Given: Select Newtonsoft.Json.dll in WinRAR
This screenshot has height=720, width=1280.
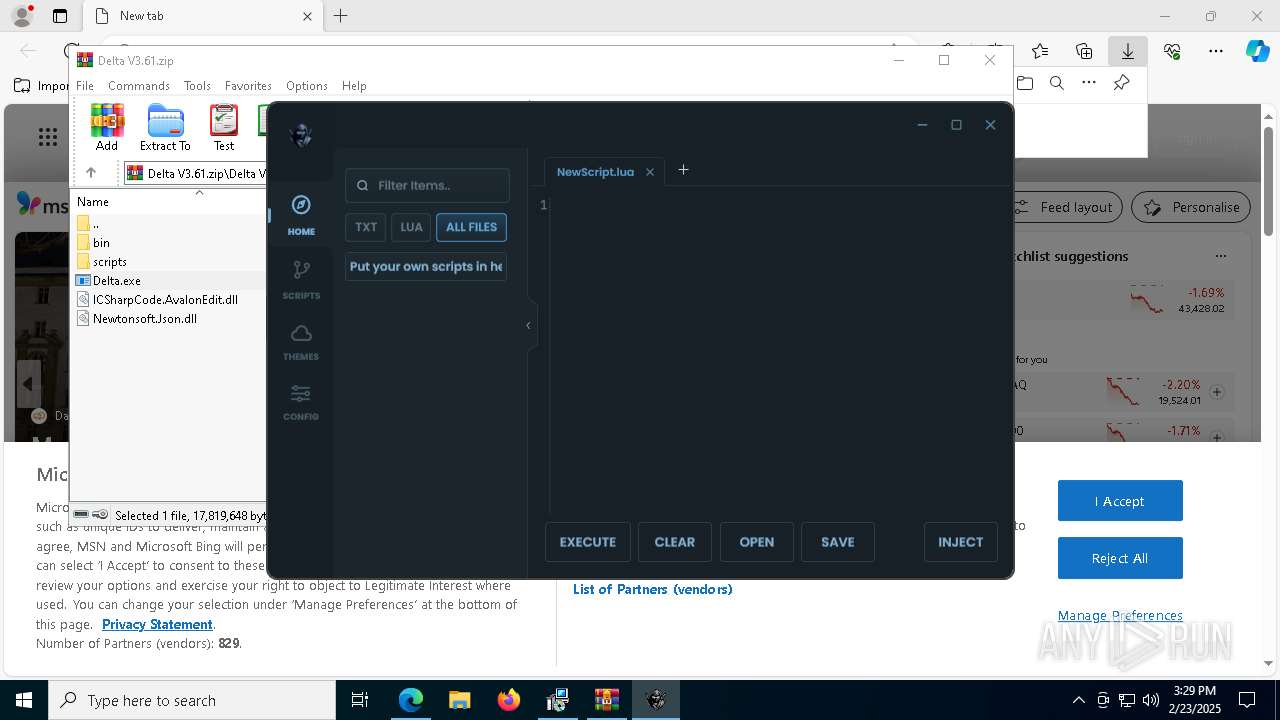Looking at the screenshot, I should [x=145, y=319].
